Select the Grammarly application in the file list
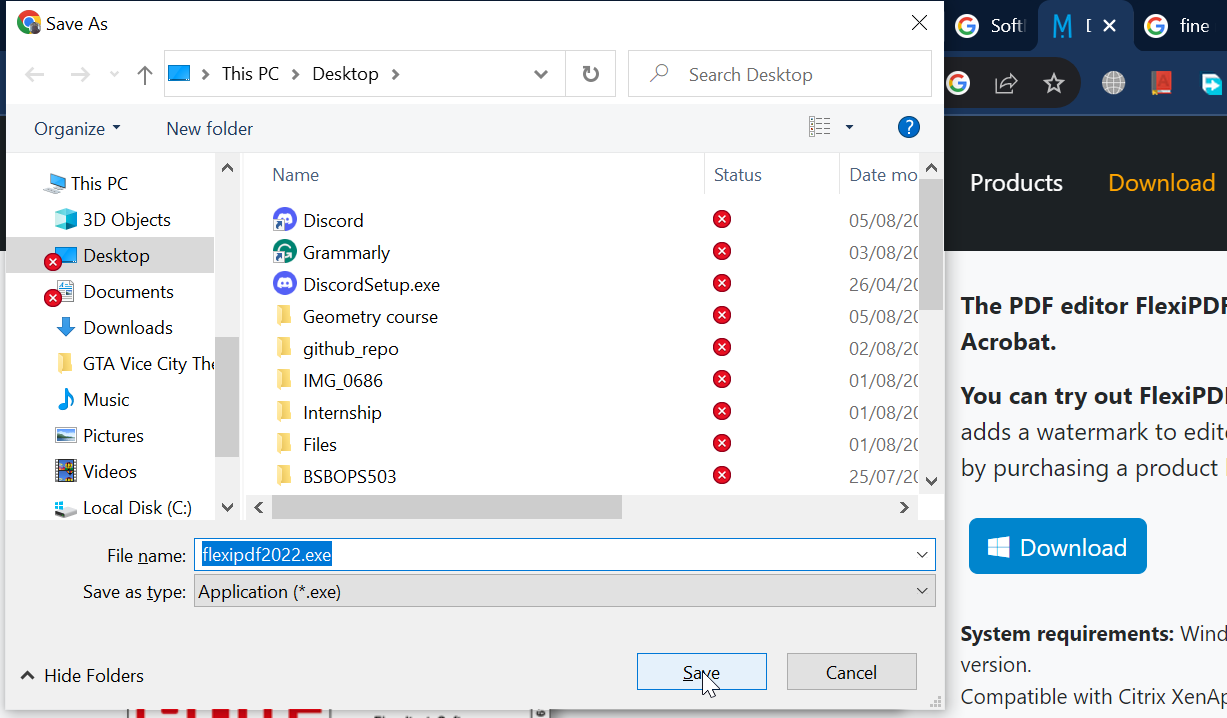Viewport: 1227px width, 718px height. (345, 251)
